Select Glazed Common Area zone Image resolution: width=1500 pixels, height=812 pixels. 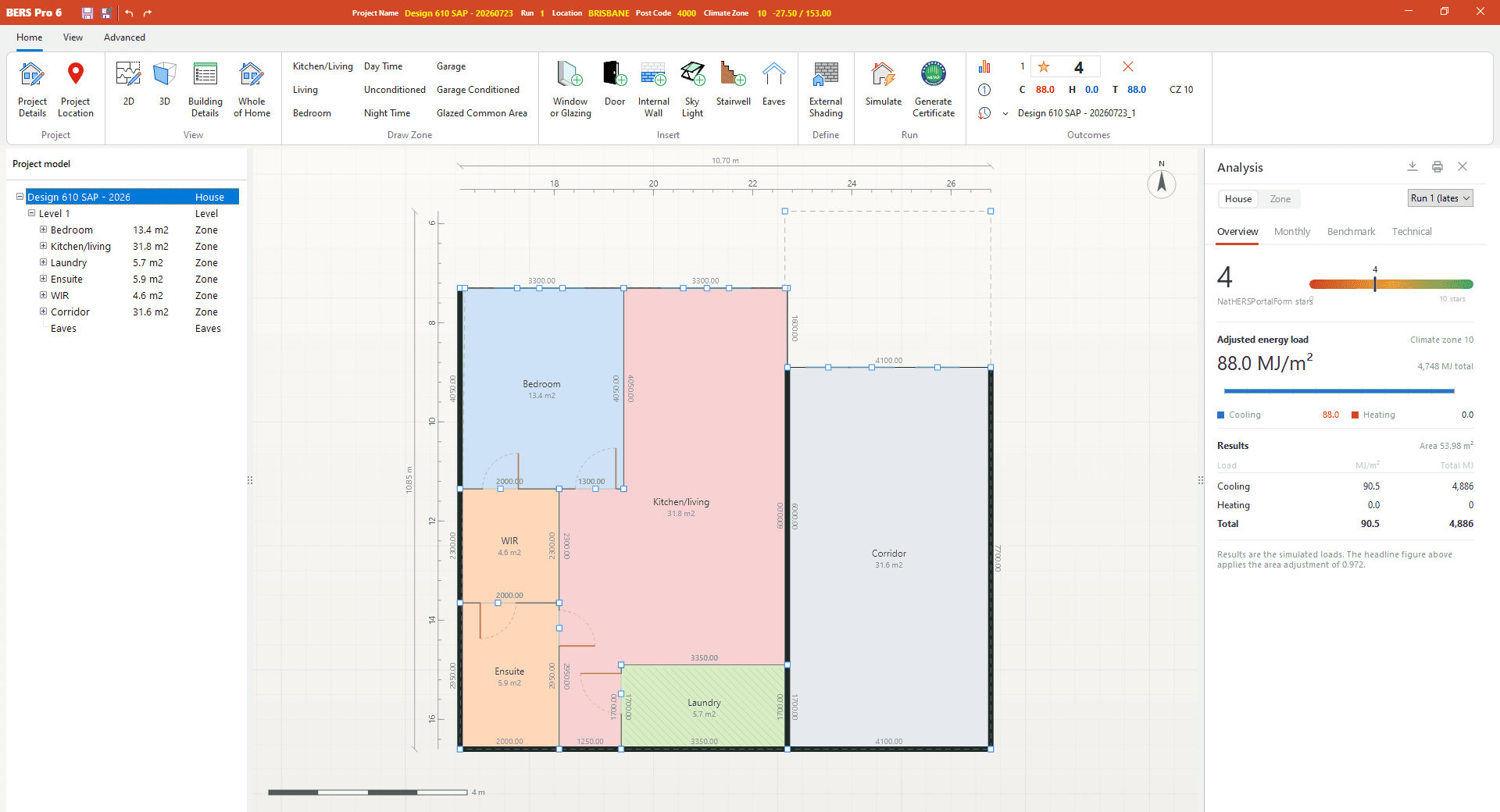coord(481,113)
